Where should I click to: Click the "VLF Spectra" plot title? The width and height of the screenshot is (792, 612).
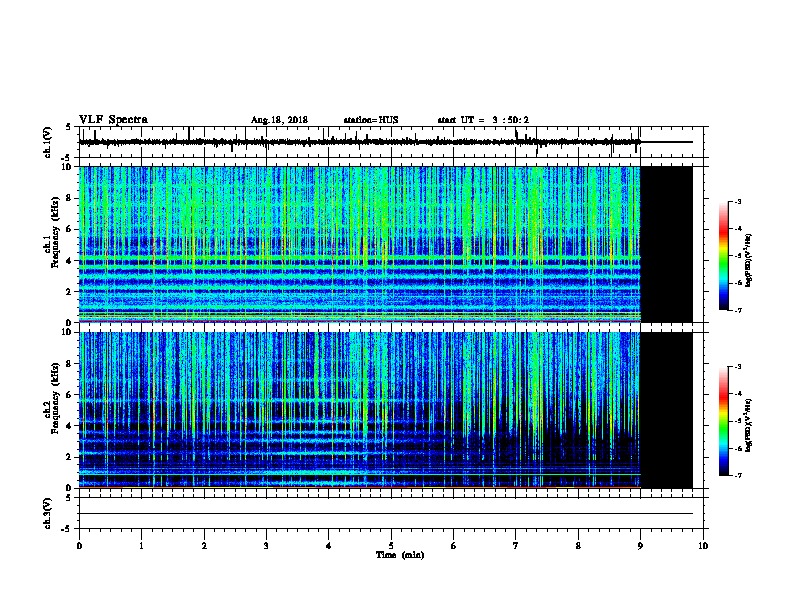tap(113, 120)
